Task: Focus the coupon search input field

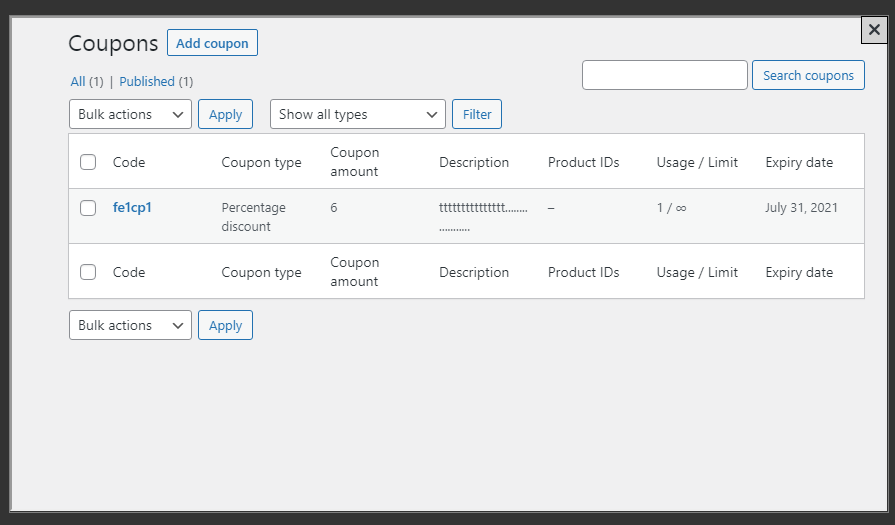Action: click(664, 75)
